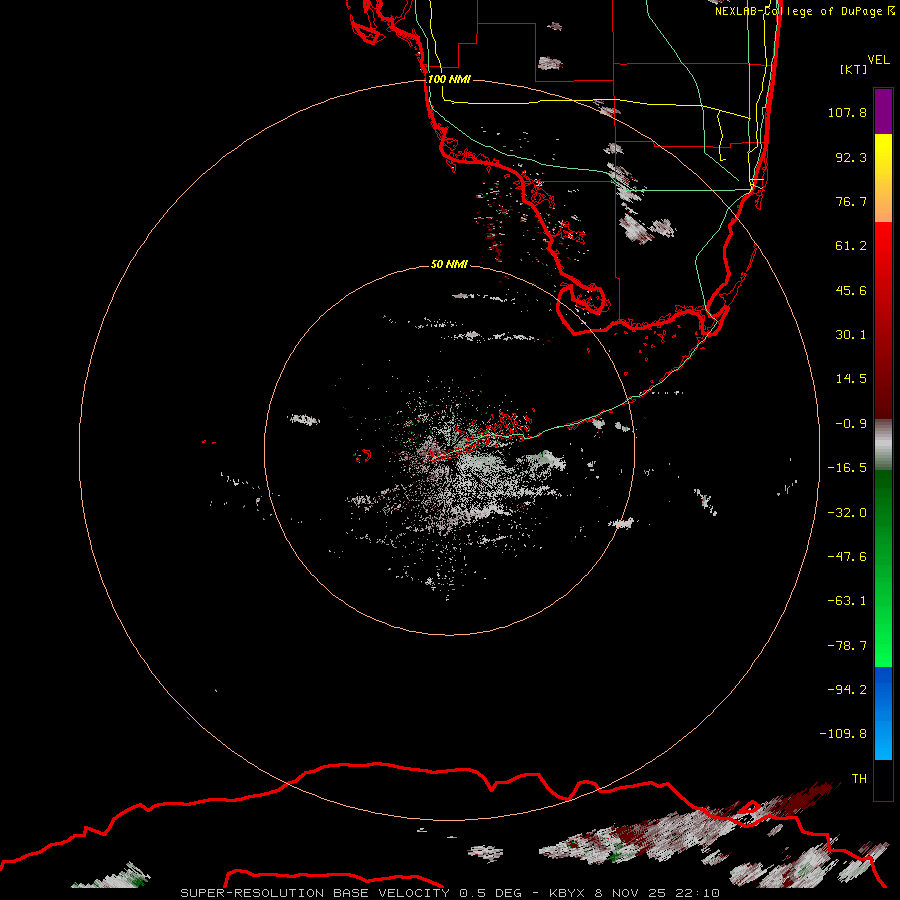The width and height of the screenshot is (900, 900).
Task: Select the 92.3 velocity scale value
Action: pos(851,157)
